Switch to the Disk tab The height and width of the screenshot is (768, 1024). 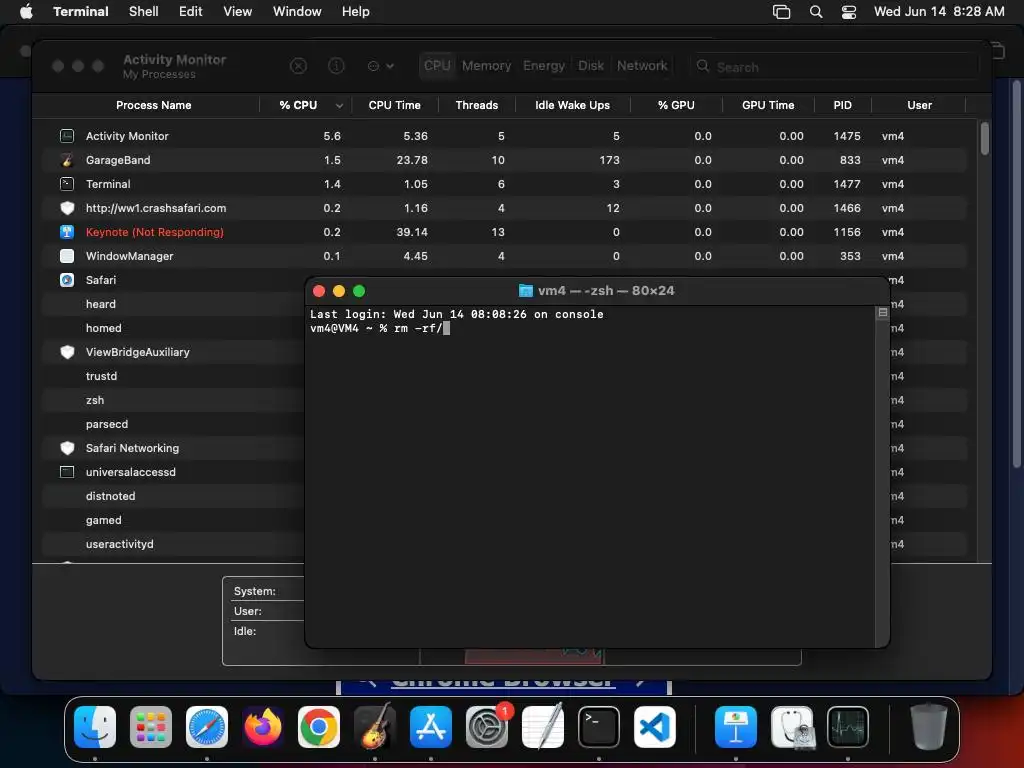[x=591, y=66]
